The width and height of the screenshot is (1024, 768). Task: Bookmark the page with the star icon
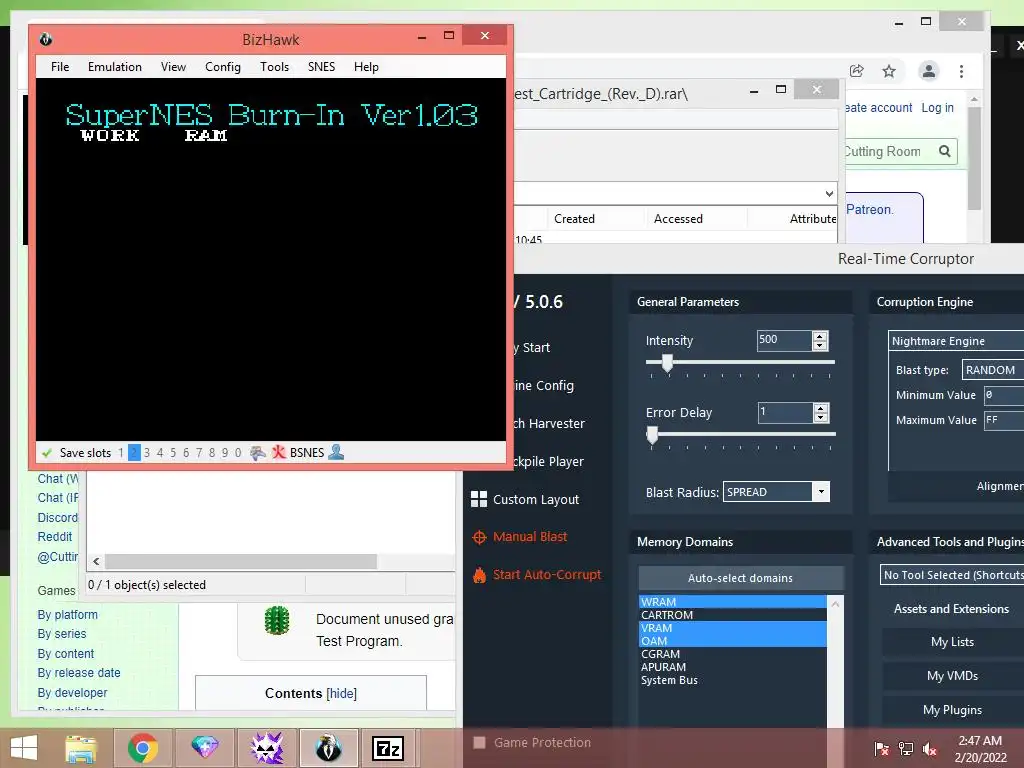coord(889,71)
